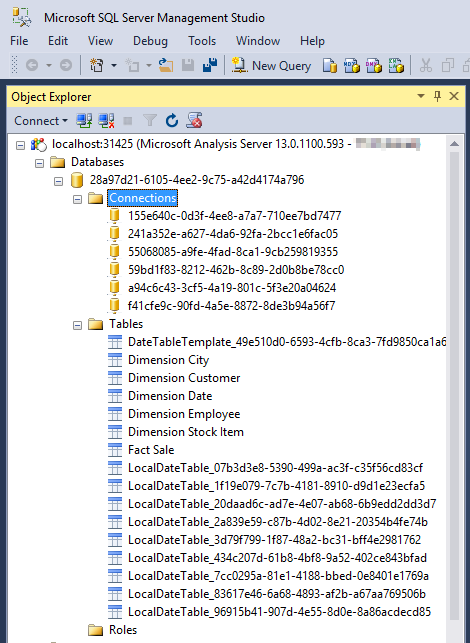The width and height of the screenshot is (470, 643).
Task: Select LocalDateTable_96915b41-907d-4e55-8d0e-8a86acdecd85
Action: 279,612
